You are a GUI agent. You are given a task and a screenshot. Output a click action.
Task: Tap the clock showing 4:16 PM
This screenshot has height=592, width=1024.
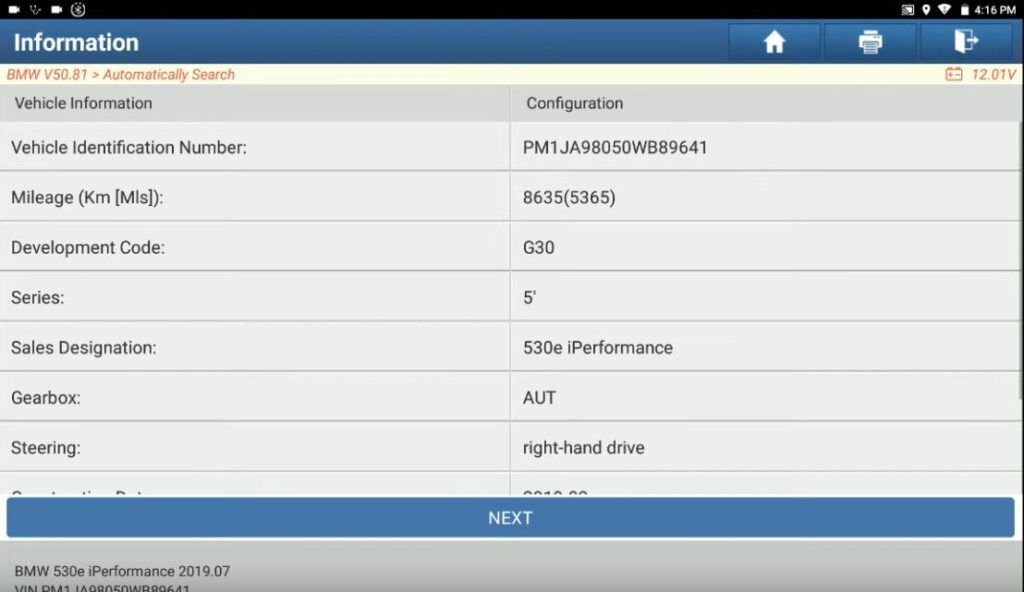997,9
